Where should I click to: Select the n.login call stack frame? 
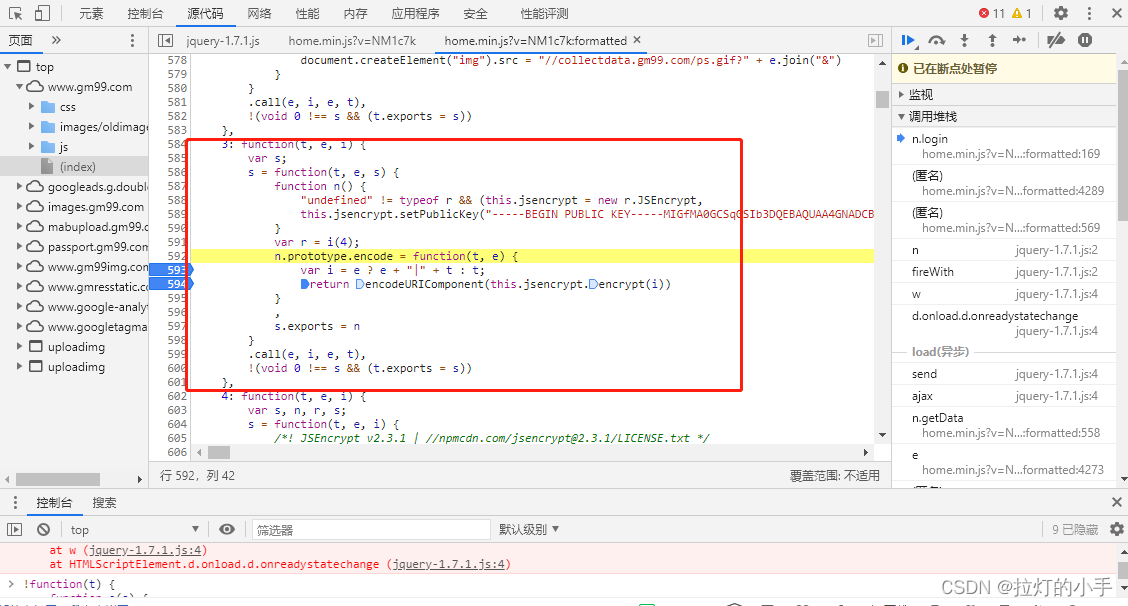(x=1005, y=146)
